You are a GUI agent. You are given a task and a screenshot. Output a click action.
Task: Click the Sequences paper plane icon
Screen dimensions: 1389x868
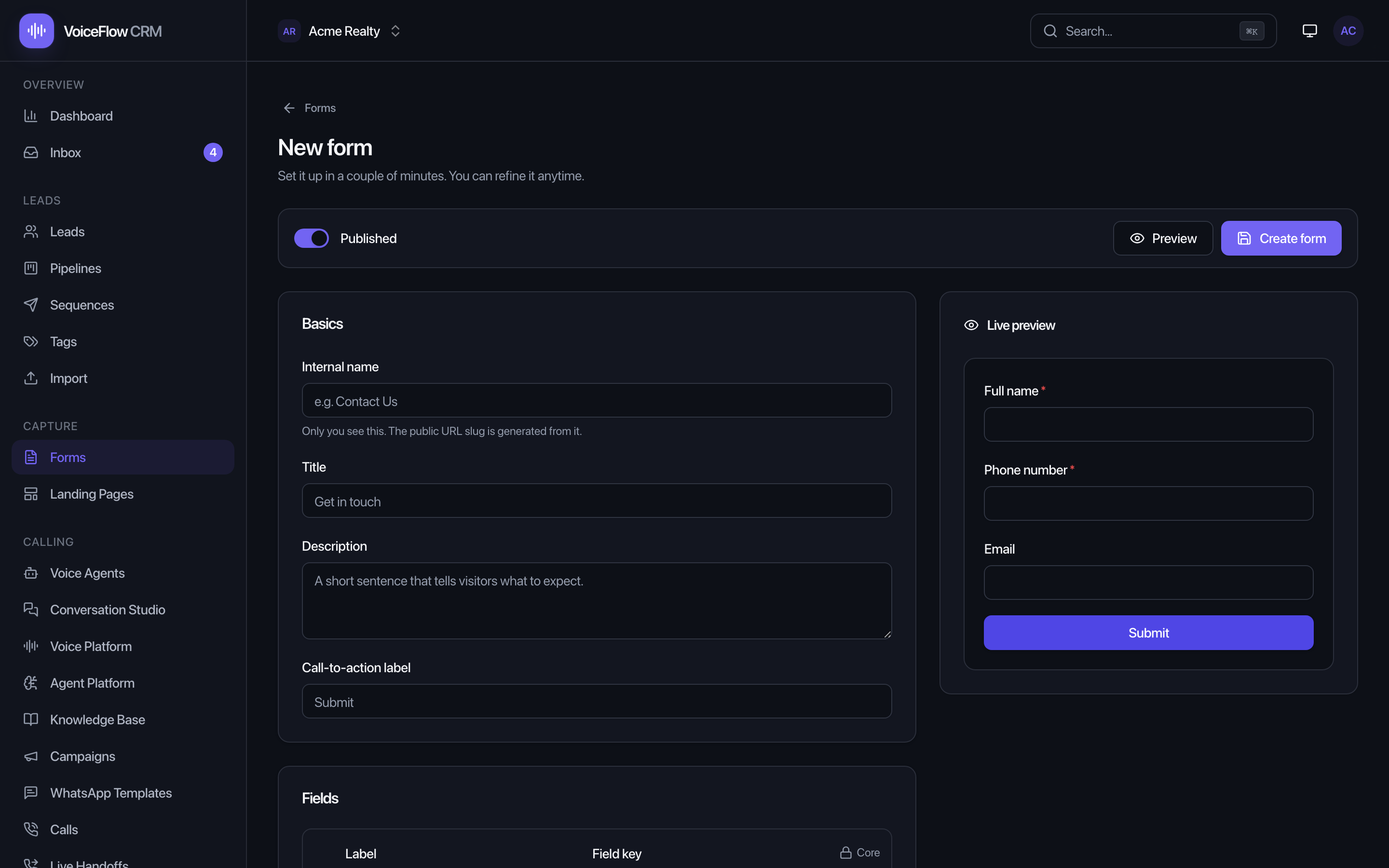click(31, 305)
